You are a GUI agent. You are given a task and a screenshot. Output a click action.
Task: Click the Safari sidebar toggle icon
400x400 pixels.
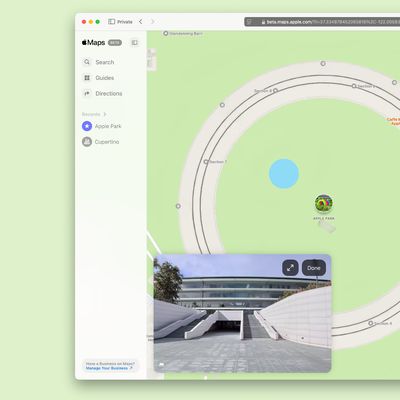[x=112, y=22]
